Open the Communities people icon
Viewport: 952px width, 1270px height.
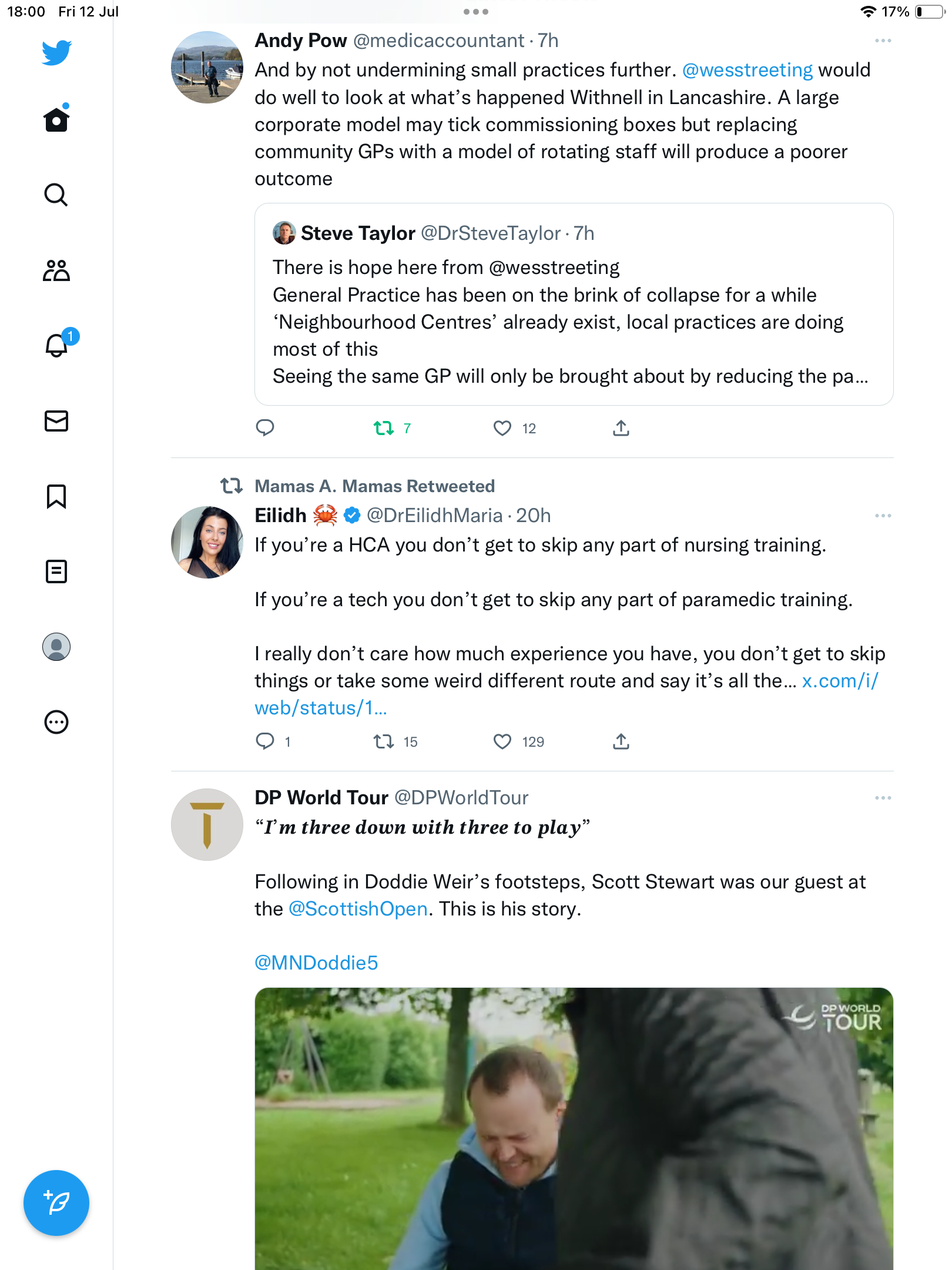[56, 270]
